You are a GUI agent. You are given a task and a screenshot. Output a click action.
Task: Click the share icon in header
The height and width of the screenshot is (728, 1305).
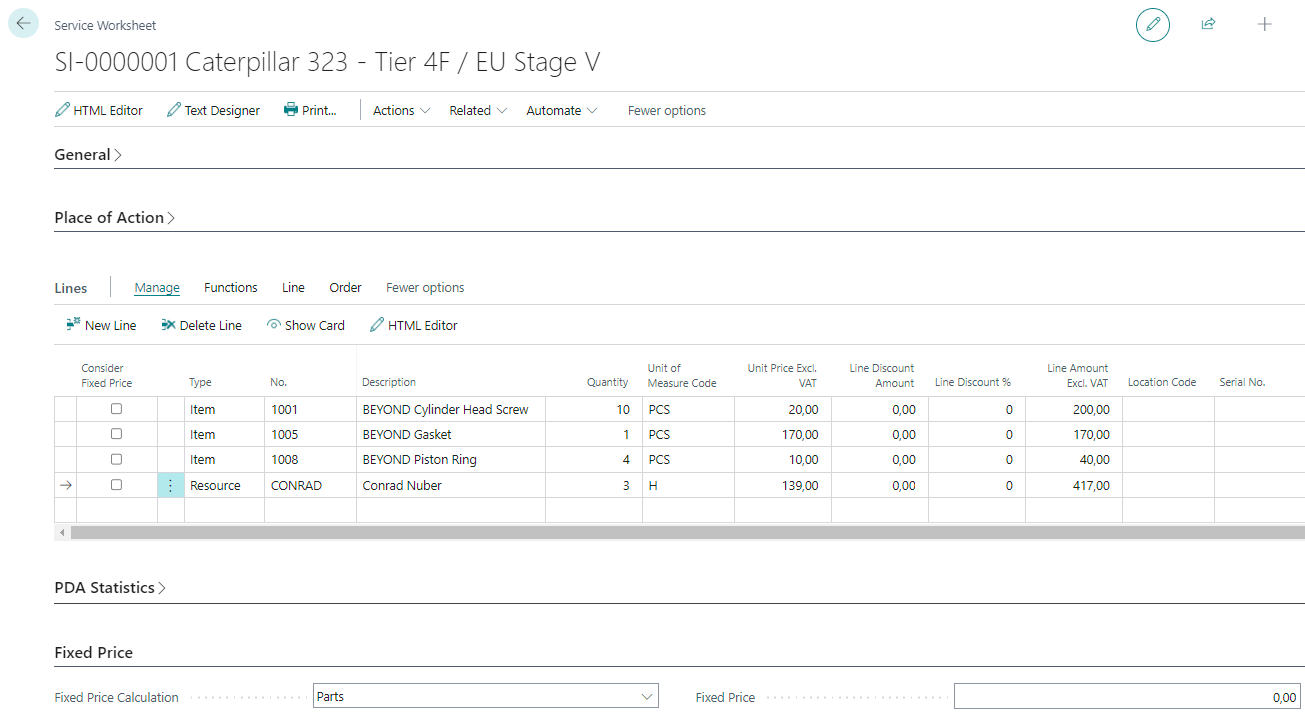pos(1208,24)
